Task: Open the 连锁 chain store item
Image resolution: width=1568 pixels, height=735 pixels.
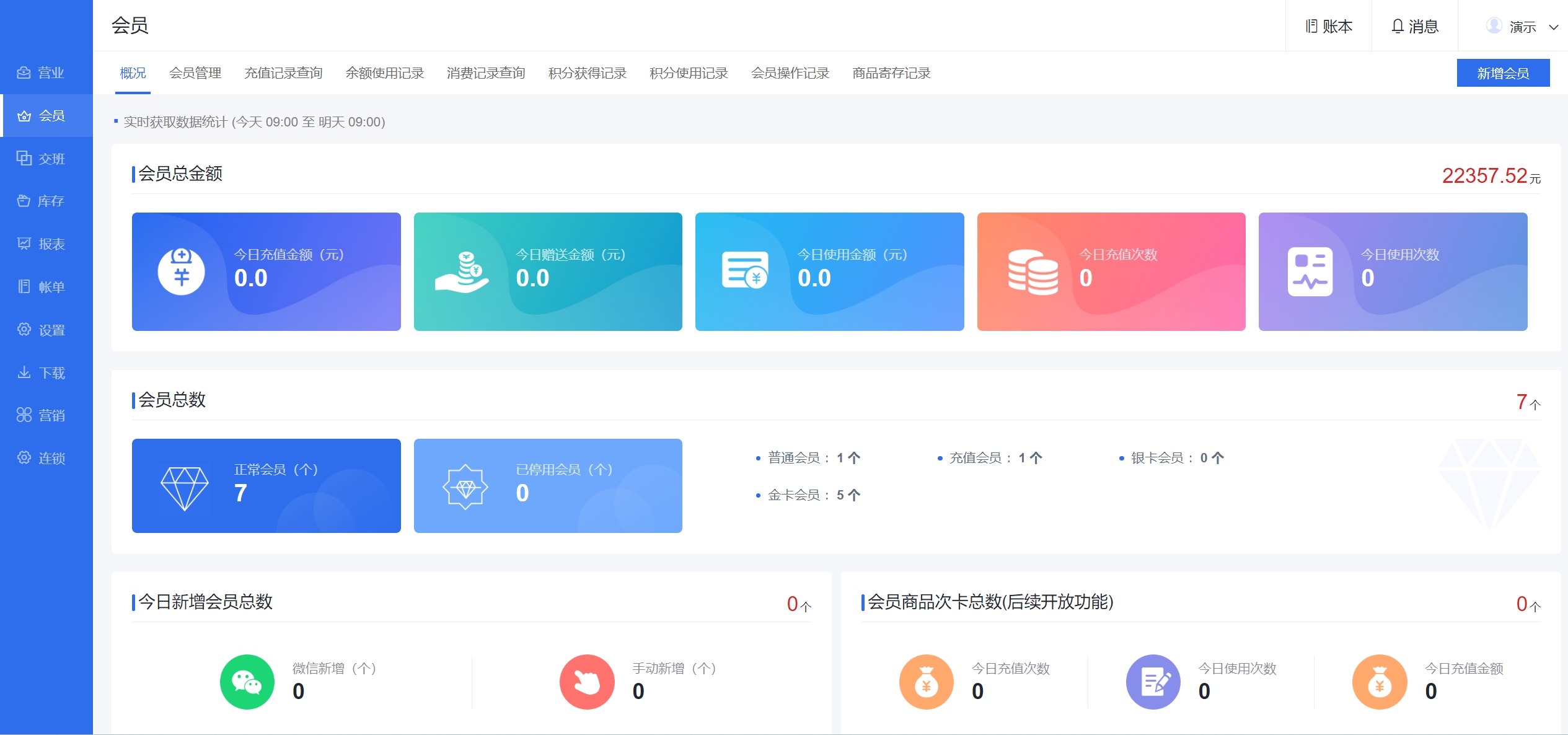Action: point(41,458)
